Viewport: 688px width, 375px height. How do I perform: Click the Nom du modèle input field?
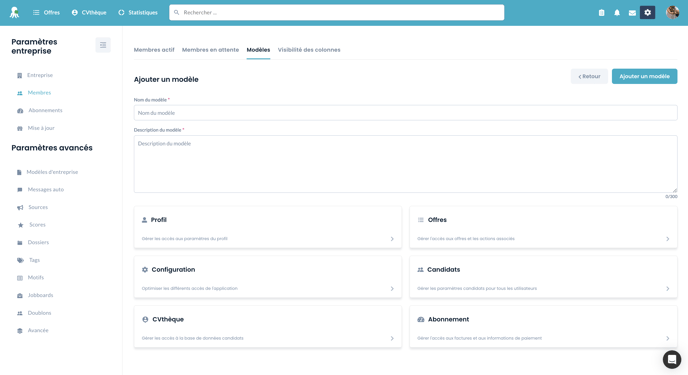click(x=405, y=113)
